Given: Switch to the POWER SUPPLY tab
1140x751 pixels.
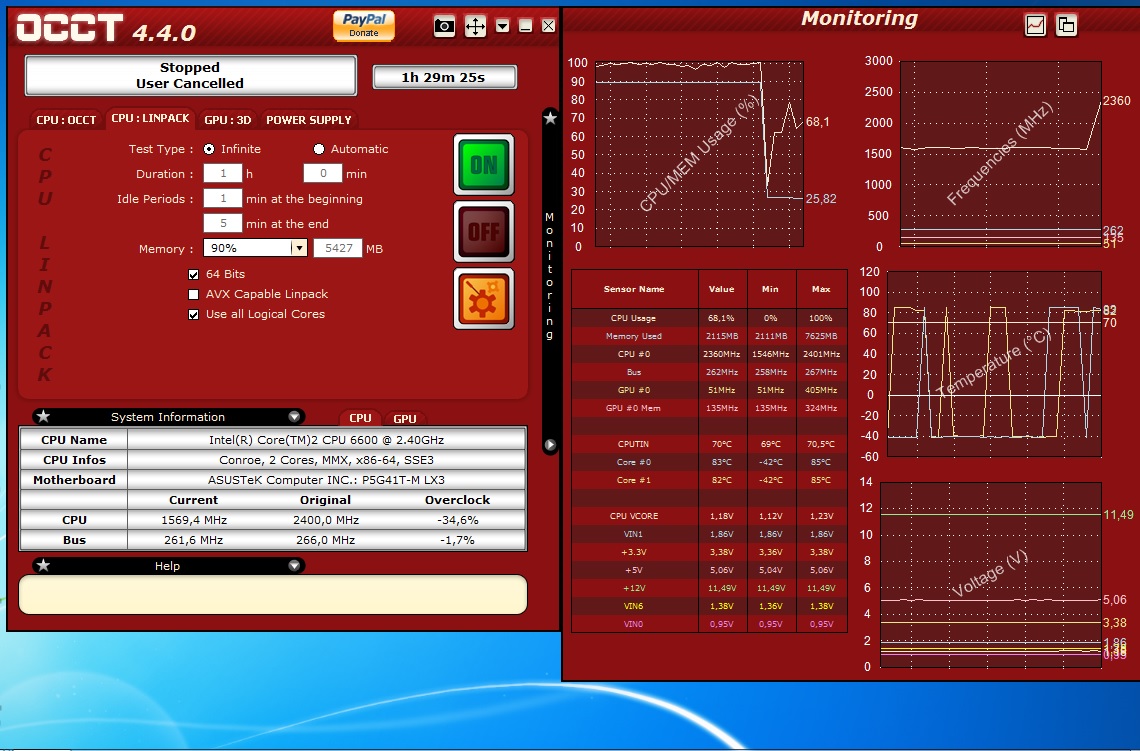Looking at the screenshot, I should pyautogui.click(x=309, y=120).
